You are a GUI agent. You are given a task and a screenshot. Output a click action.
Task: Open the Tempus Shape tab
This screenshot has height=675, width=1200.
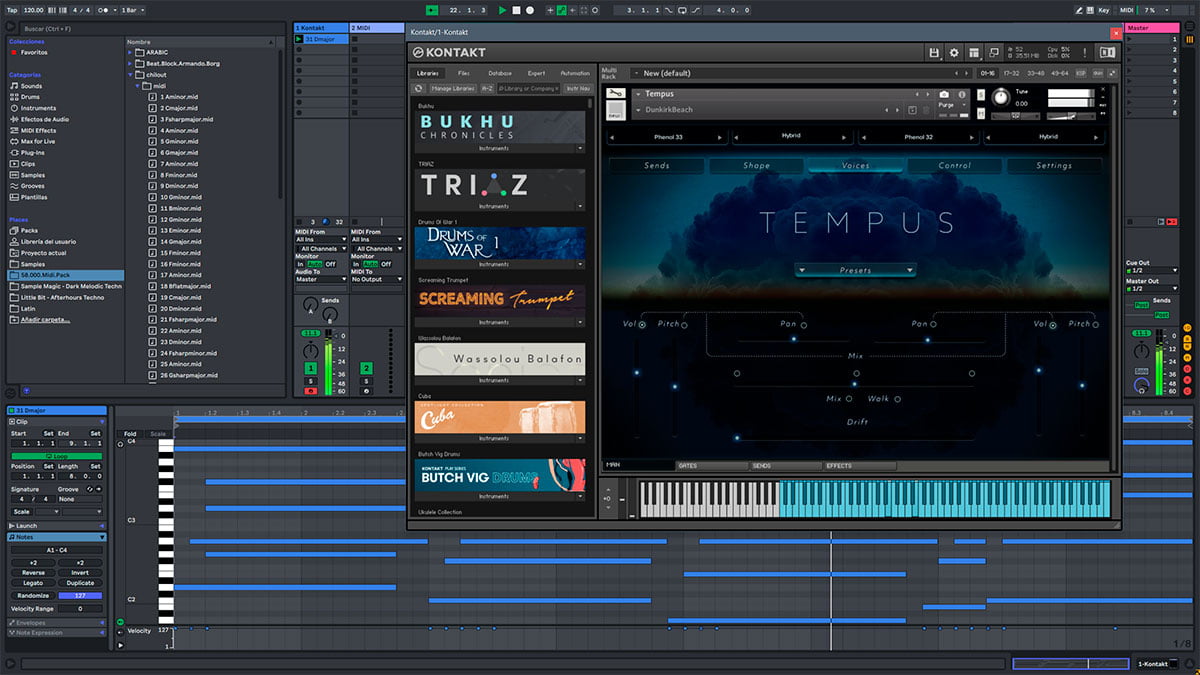[x=757, y=166]
